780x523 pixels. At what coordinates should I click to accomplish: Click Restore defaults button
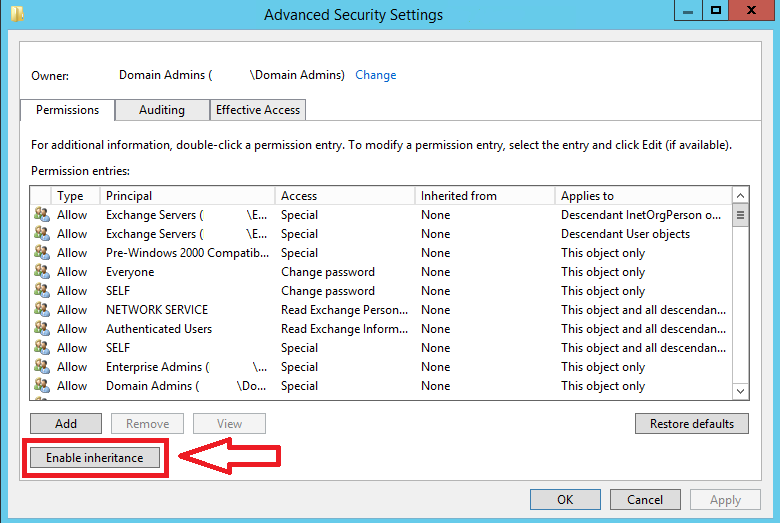pyautogui.click(x=691, y=423)
